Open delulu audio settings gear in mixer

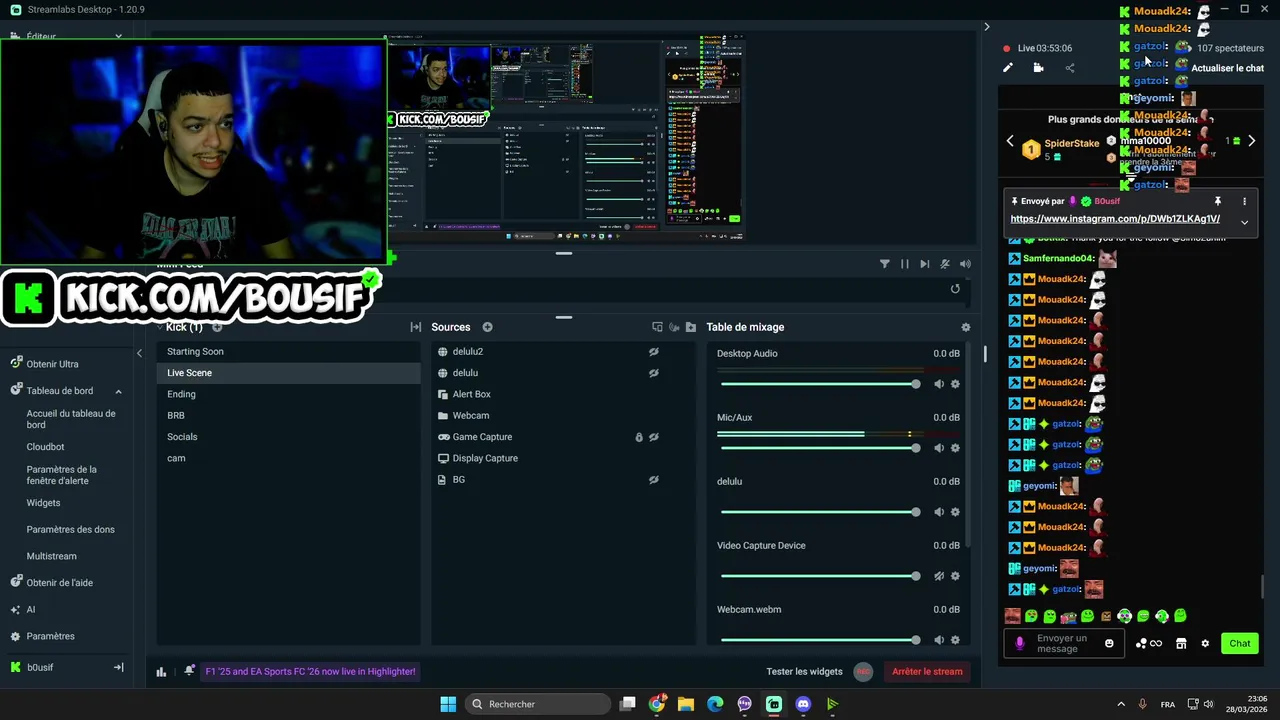point(955,512)
